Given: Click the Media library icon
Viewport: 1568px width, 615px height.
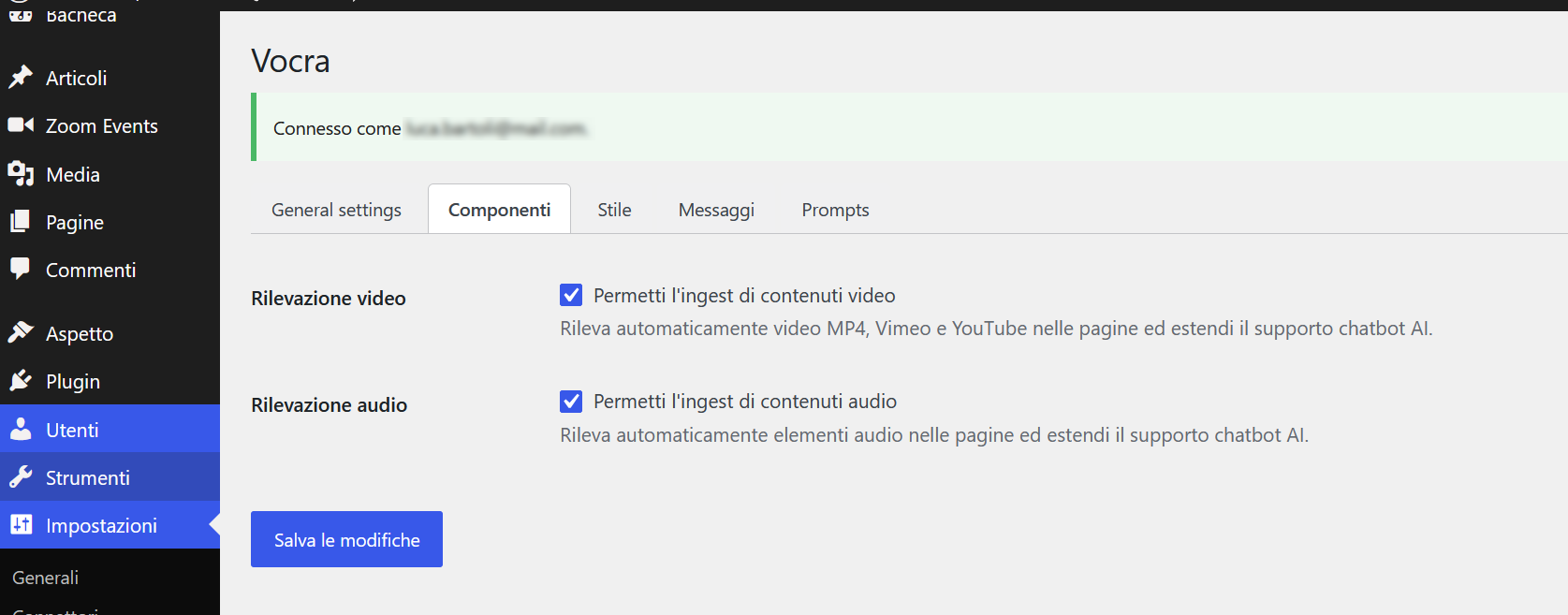Looking at the screenshot, I should tap(21, 174).
